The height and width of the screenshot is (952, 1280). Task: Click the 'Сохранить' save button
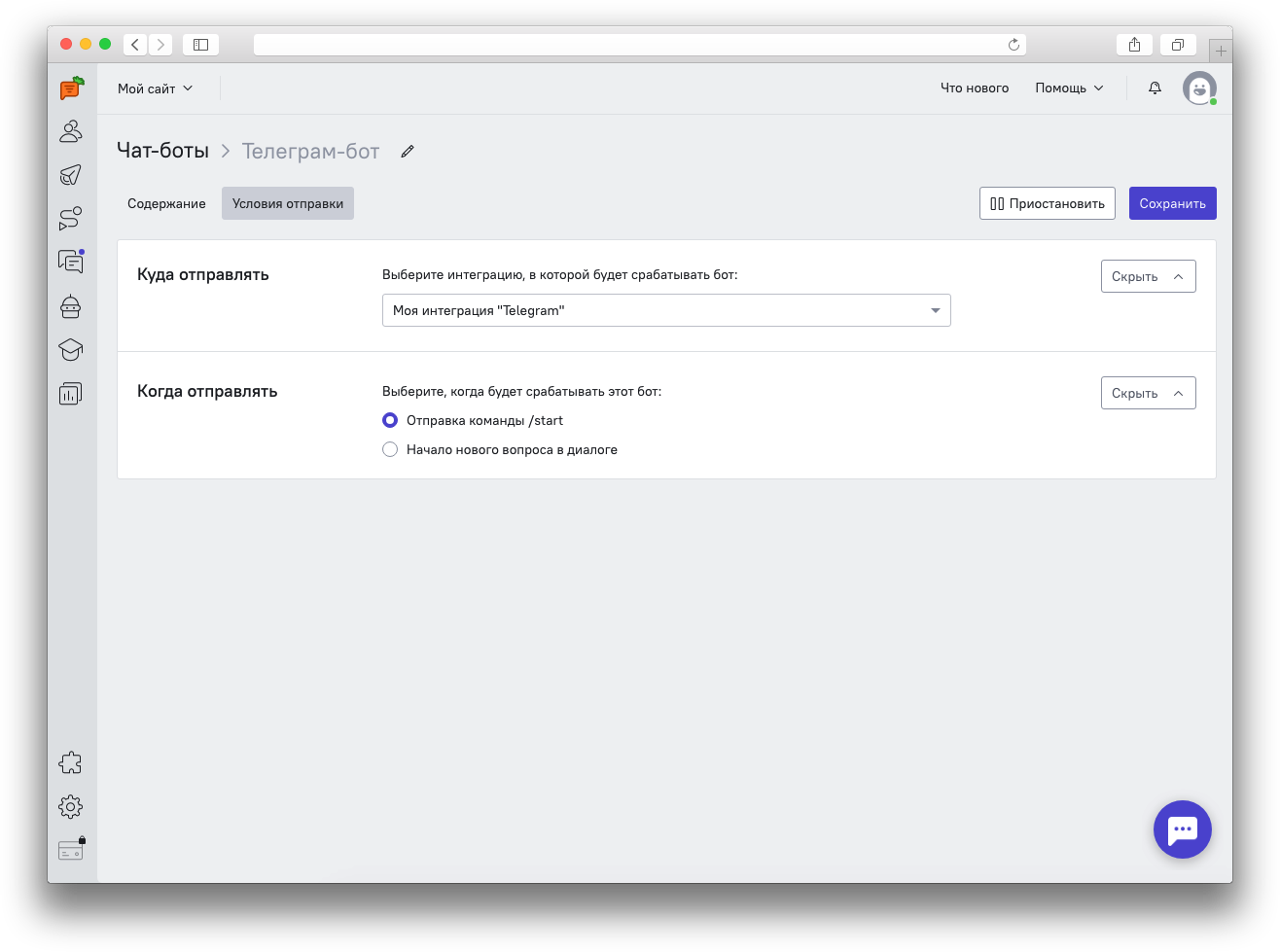(x=1173, y=203)
